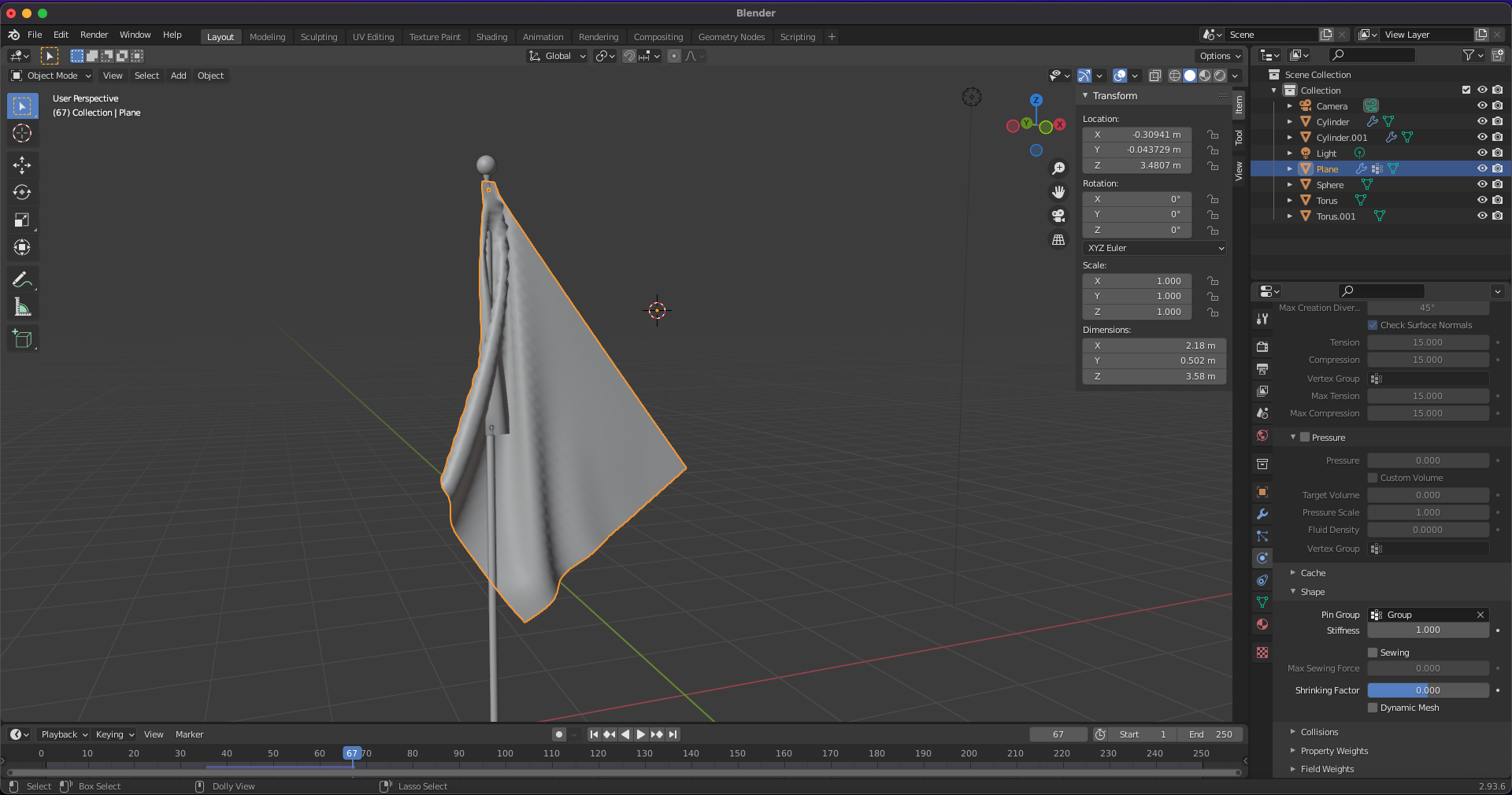Image resolution: width=1512 pixels, height=795 pixels.
Task: Open XYZ Euler rotation mode dropdown
Action: pyautogui.click(x=1154, y=248)
